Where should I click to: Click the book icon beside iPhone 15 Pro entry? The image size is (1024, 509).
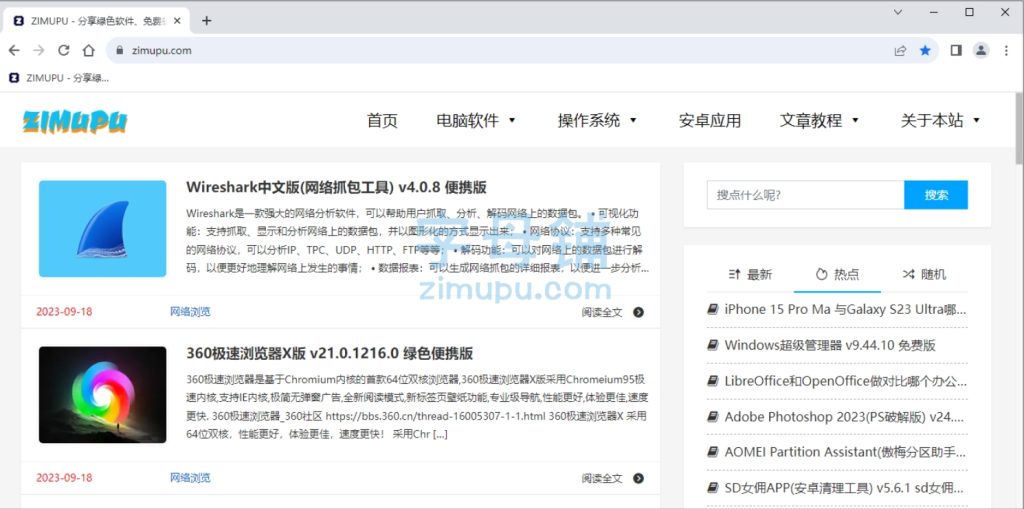point(712,309)
